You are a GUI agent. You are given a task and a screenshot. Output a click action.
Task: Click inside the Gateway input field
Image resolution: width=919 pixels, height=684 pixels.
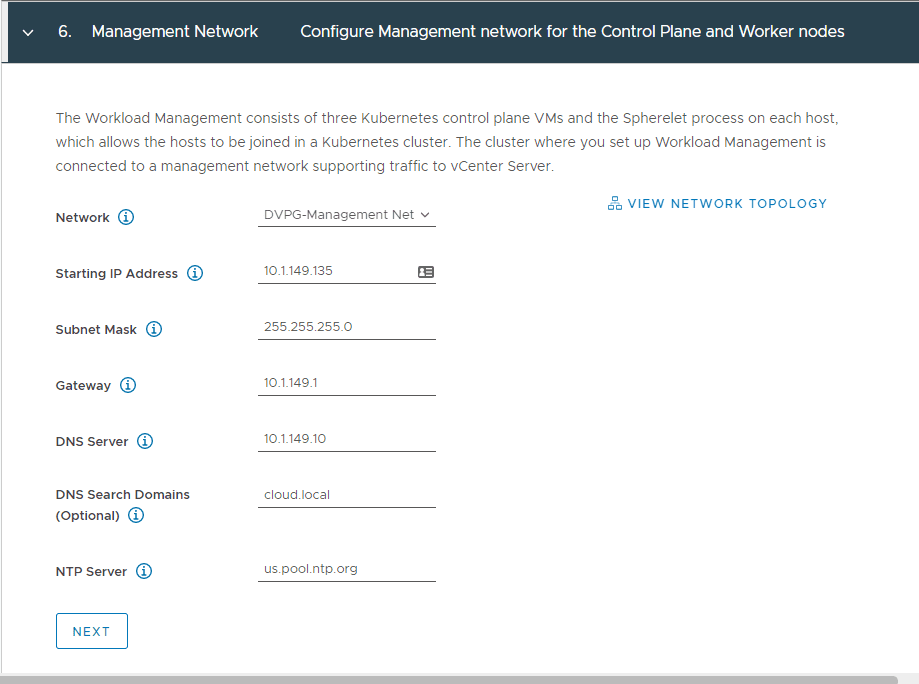click(x=346, y=382)
